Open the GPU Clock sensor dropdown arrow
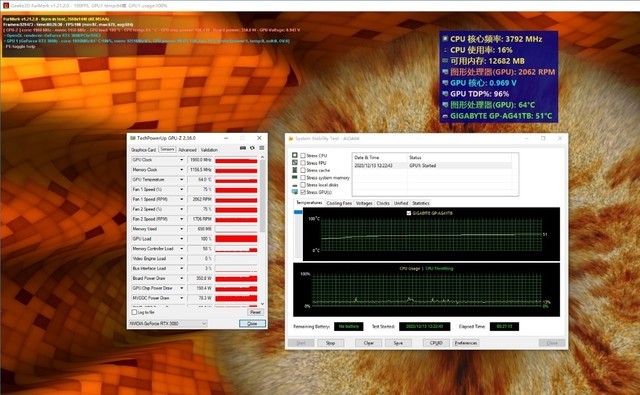Screen dimensions: 640x395 pyautogui.click(x=182, y=160)
